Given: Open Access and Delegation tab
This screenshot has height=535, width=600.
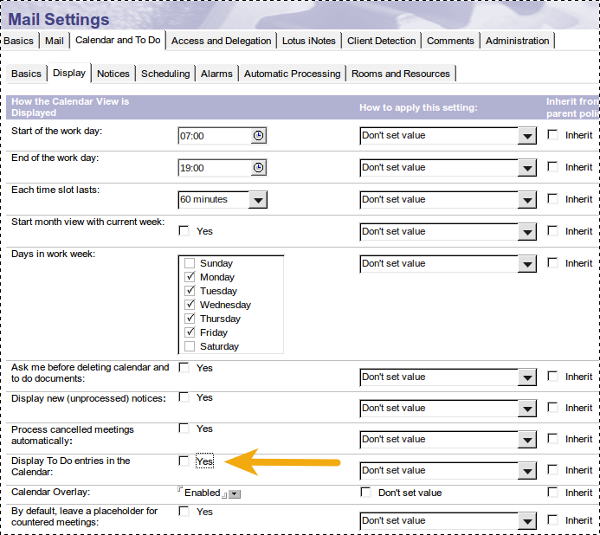Looking at the screenshot, I should (221, 41).
